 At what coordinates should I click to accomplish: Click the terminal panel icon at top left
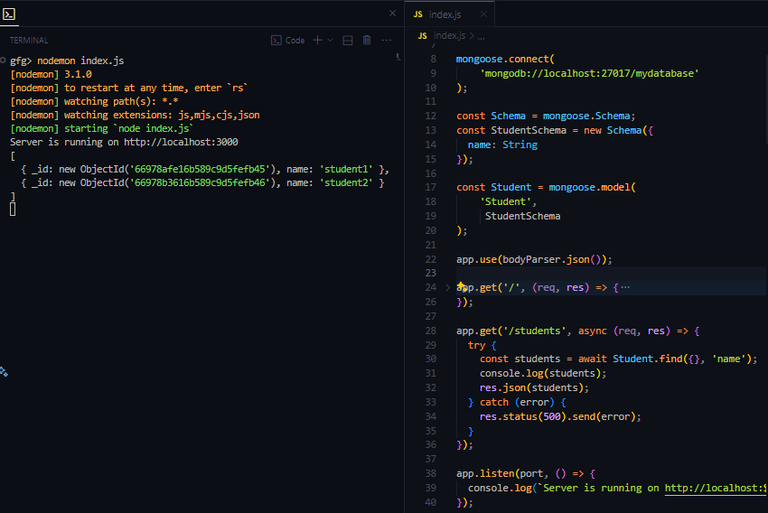coord(9,14)
